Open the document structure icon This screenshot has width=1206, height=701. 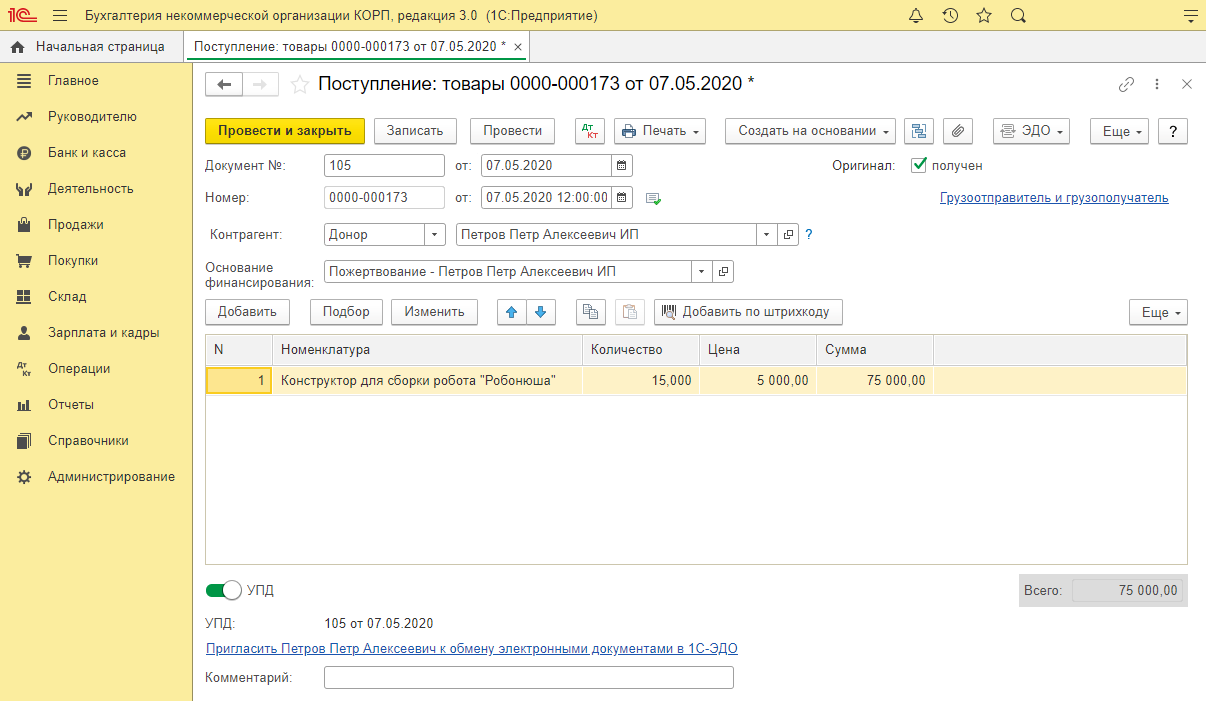point(919,131)
